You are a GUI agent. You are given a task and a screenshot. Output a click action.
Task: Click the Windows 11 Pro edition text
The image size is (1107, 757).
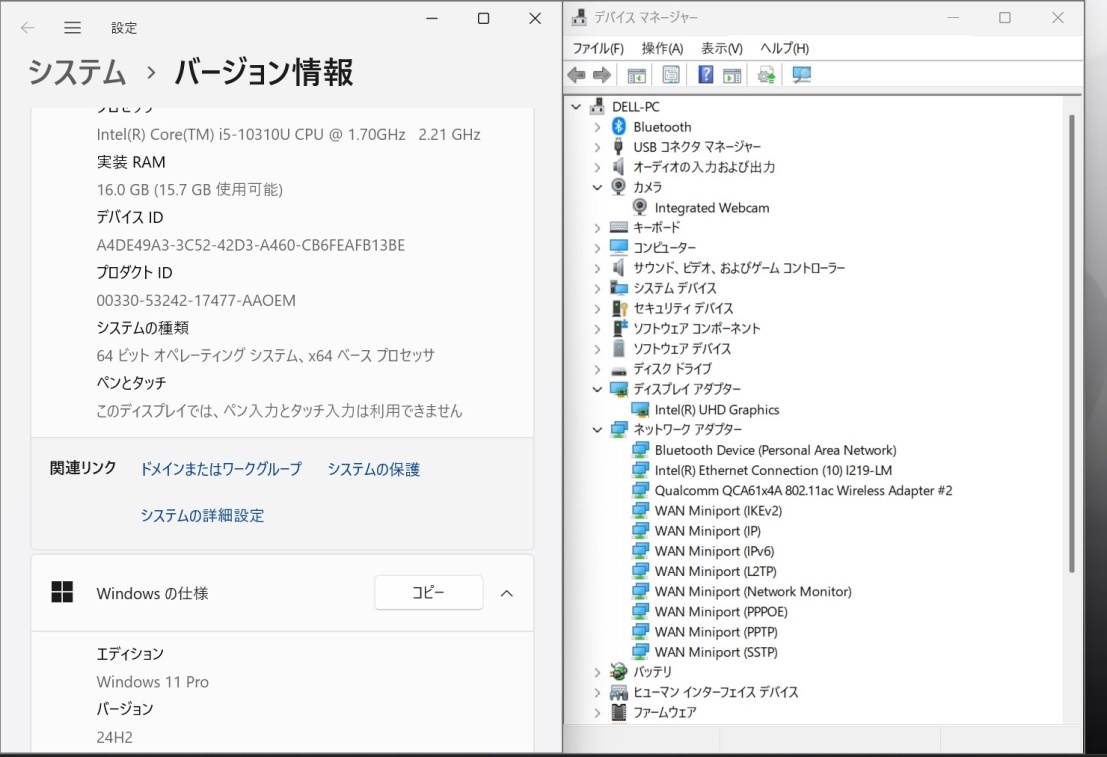152,681
